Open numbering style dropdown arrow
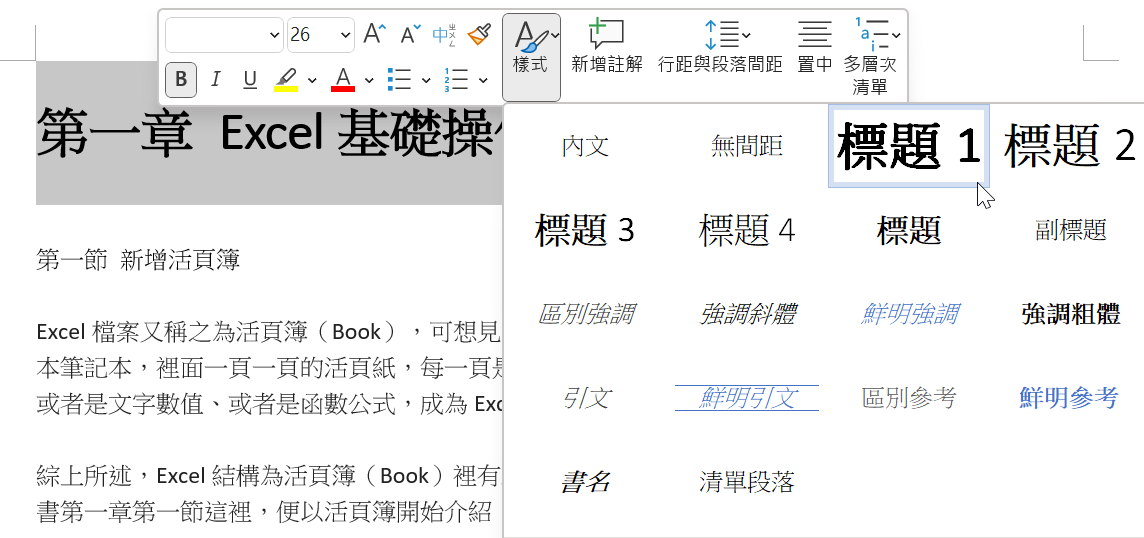The width and height of the screenshot is (1144, 538). (483, 80)
